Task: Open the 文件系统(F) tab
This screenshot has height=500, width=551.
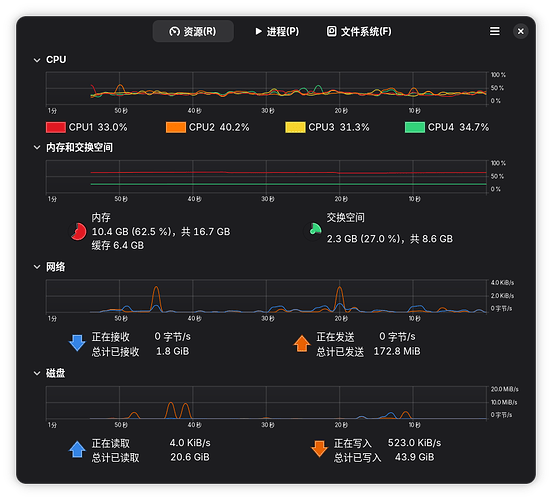Action: tap(359, 31)
